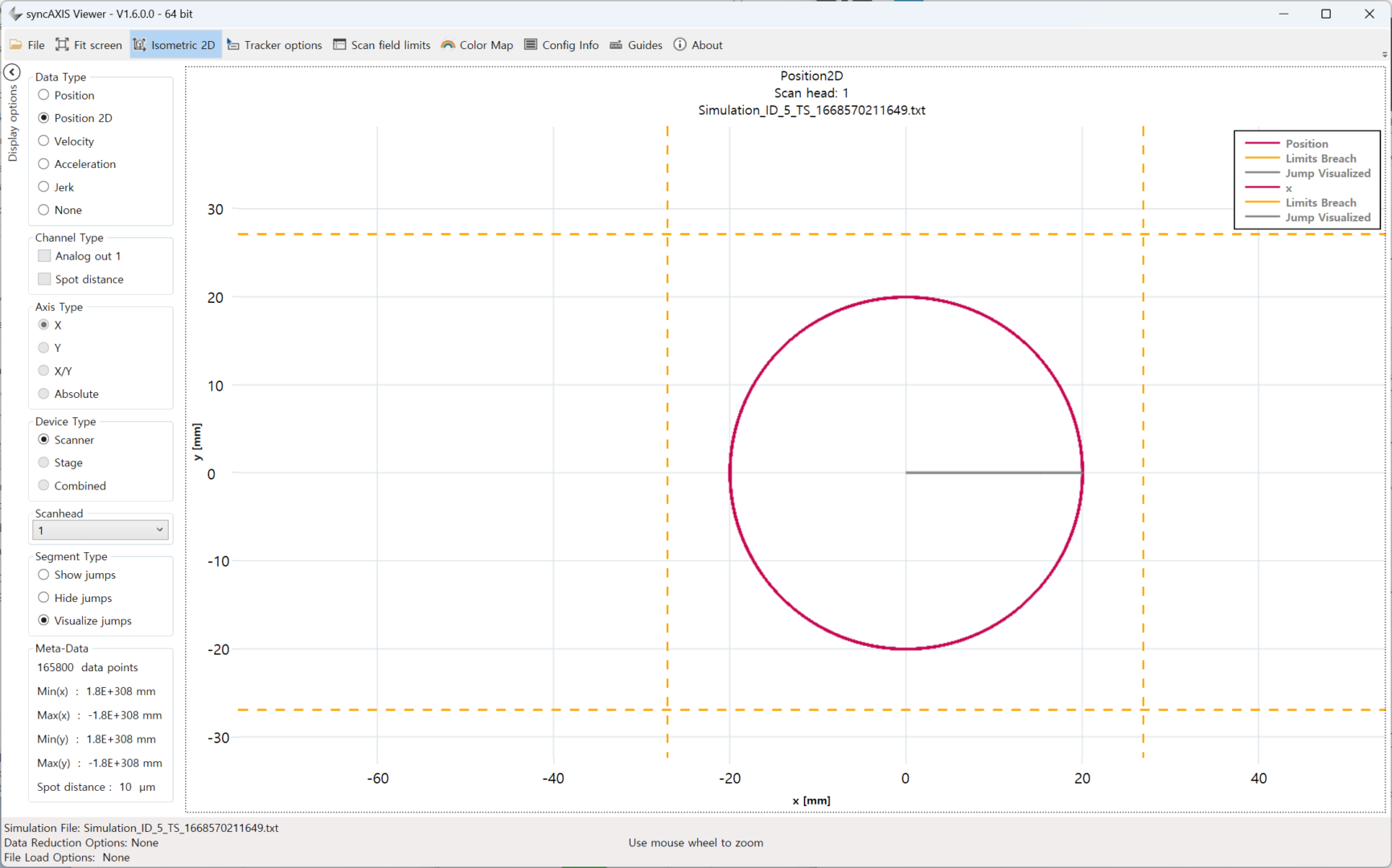Select Stage device type
Screen dimensions: 1392x868
(43, 462)
